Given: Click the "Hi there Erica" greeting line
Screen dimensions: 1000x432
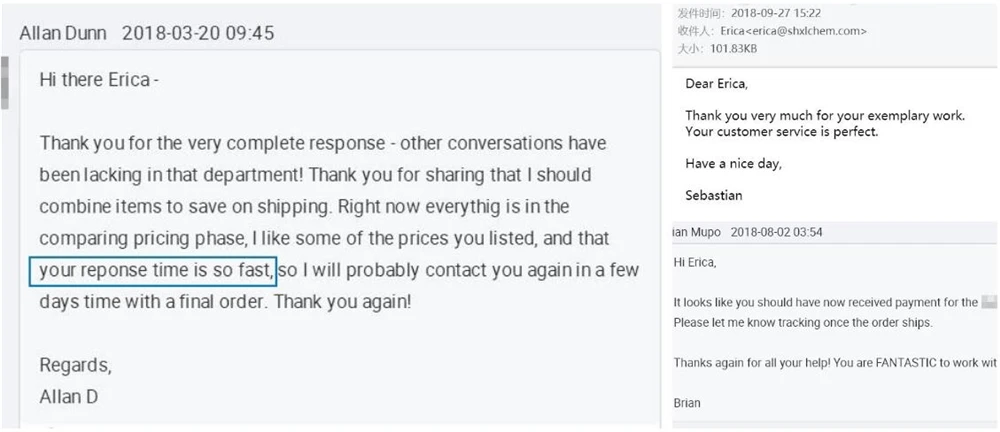Looking at the screenshot, I should 99,80.
